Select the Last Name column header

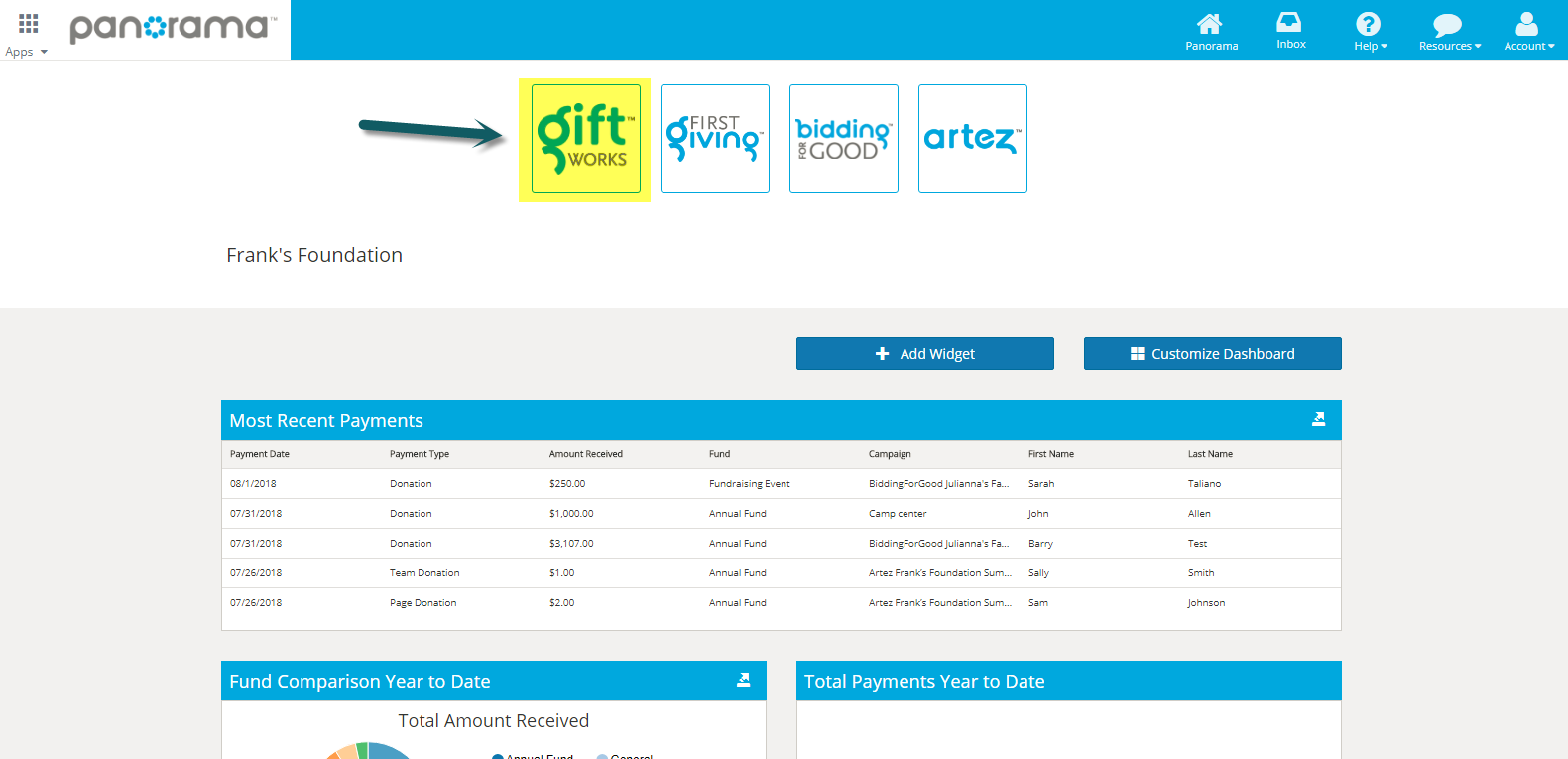[1210, 454]
